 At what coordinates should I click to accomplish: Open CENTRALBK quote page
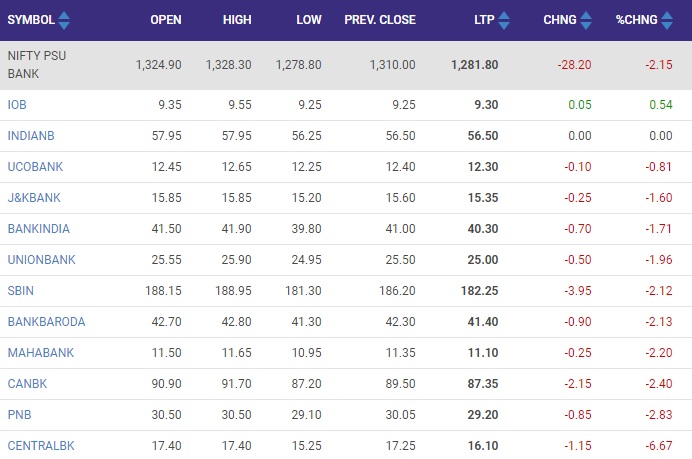(41, 446)
